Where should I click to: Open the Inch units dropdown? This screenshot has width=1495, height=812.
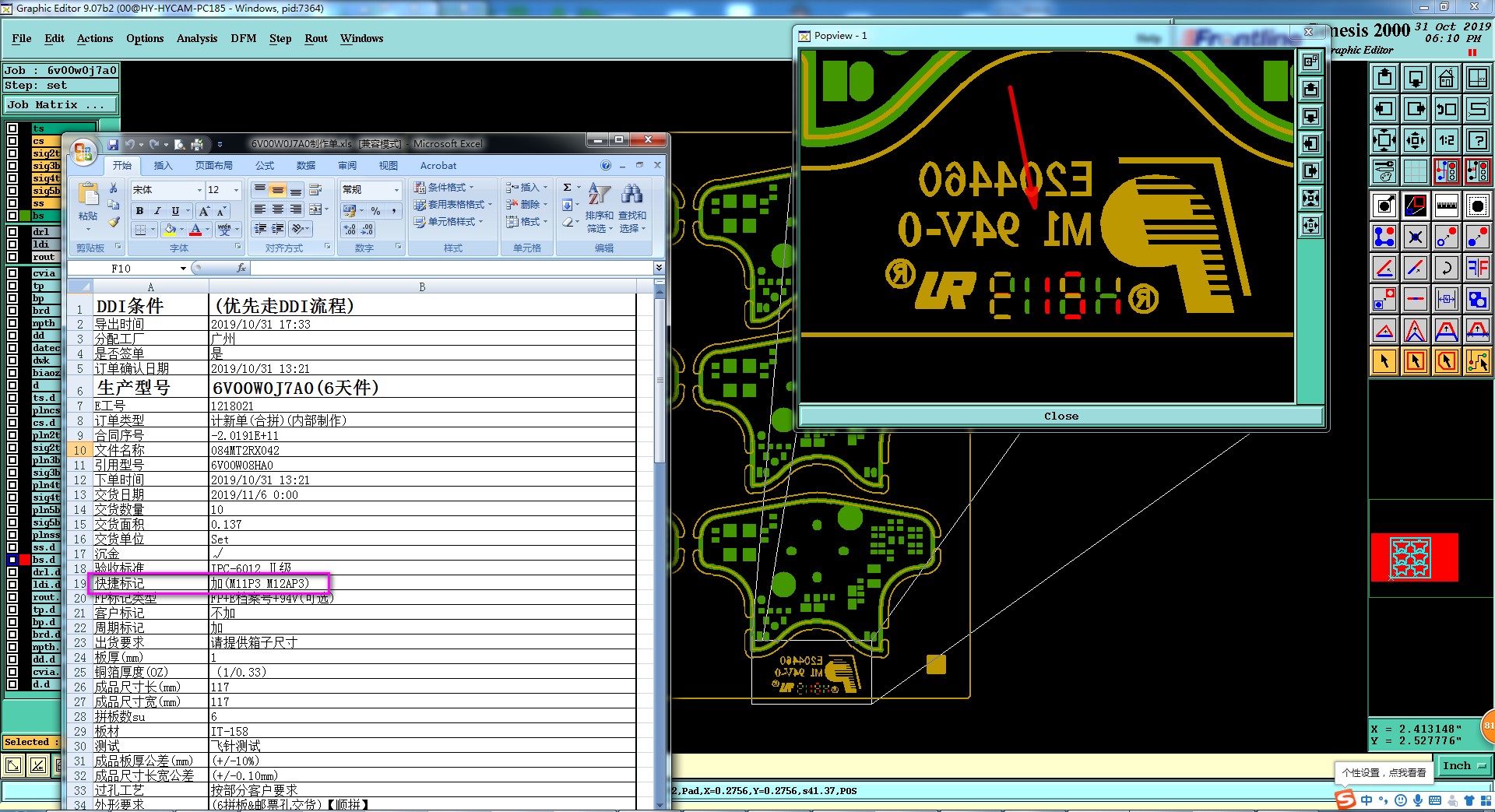[x=1464, y=766]
